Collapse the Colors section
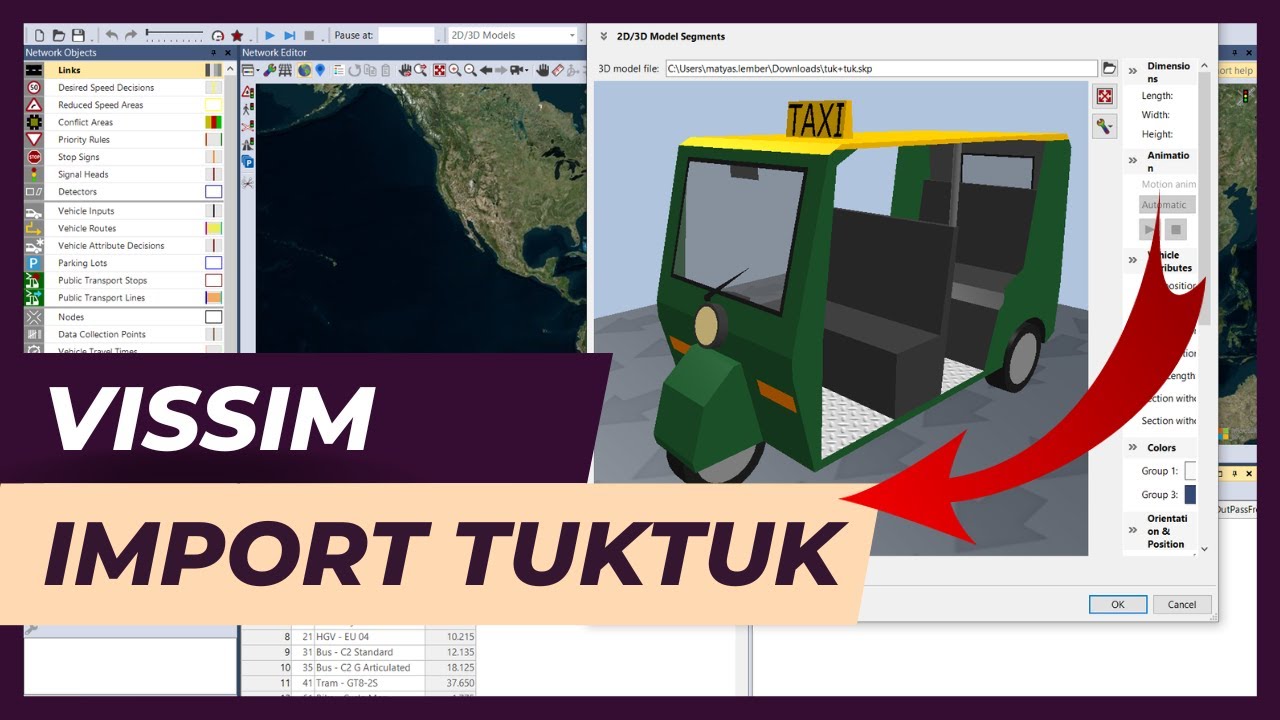 point(1133,448)
